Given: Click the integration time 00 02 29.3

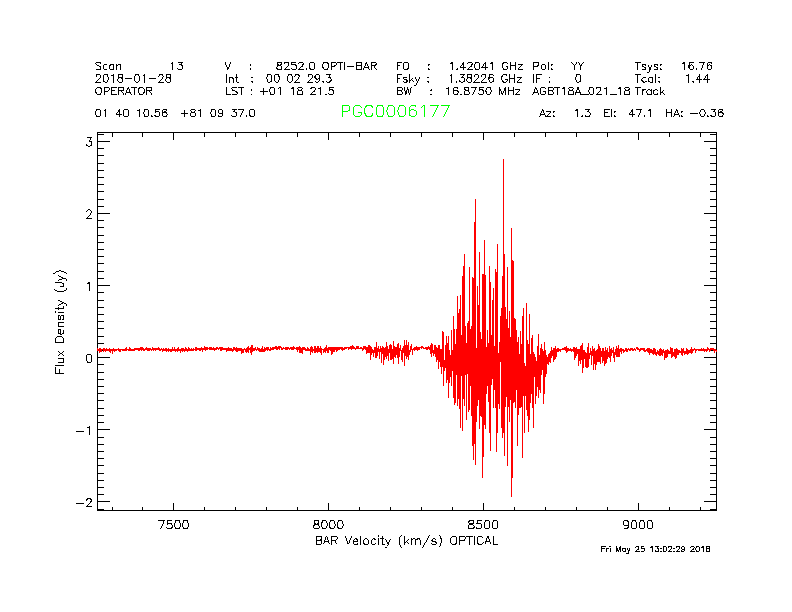Looking at the screenshot, I should coord(299,79).
